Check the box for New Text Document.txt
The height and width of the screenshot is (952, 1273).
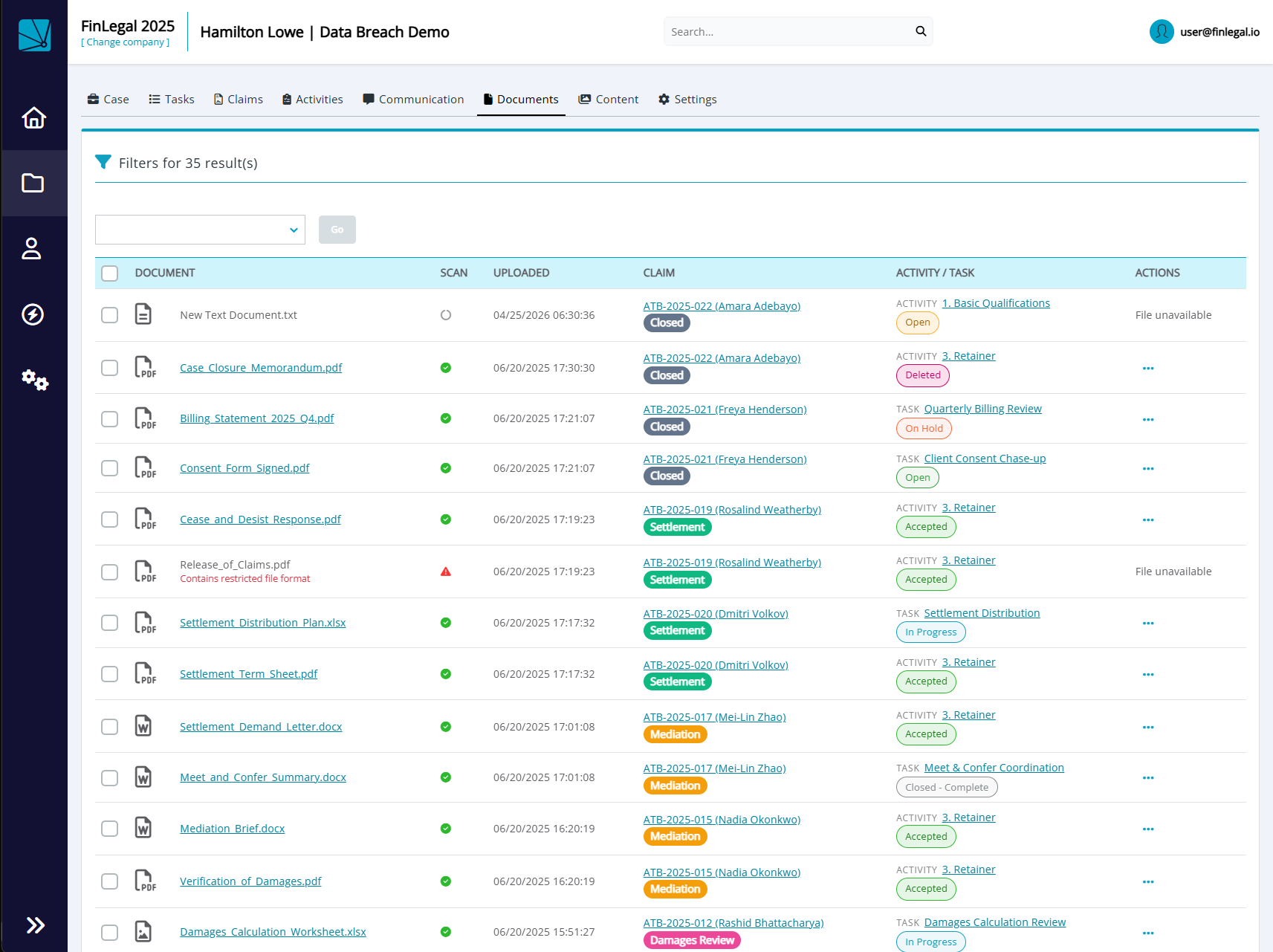pos(110,315)
